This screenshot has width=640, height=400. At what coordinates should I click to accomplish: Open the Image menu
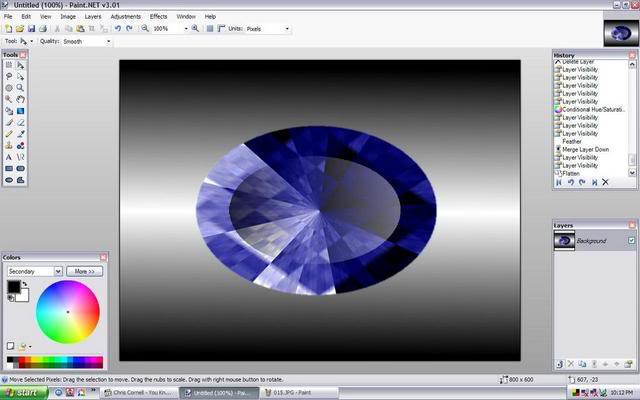(68, 17)
